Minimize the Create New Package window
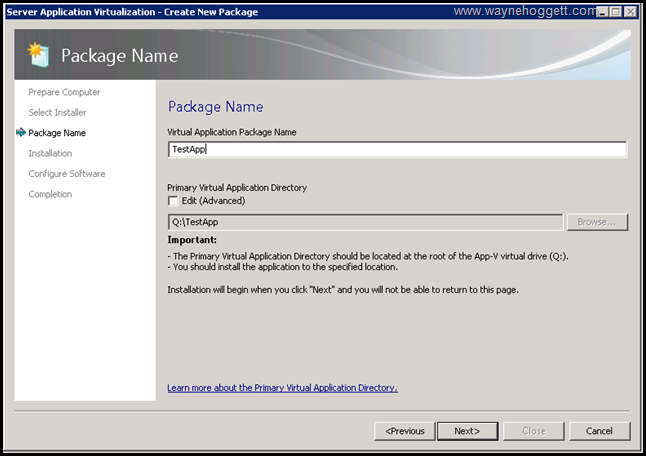The width and height of the screenshot is (646, 456). click(599, 12)
